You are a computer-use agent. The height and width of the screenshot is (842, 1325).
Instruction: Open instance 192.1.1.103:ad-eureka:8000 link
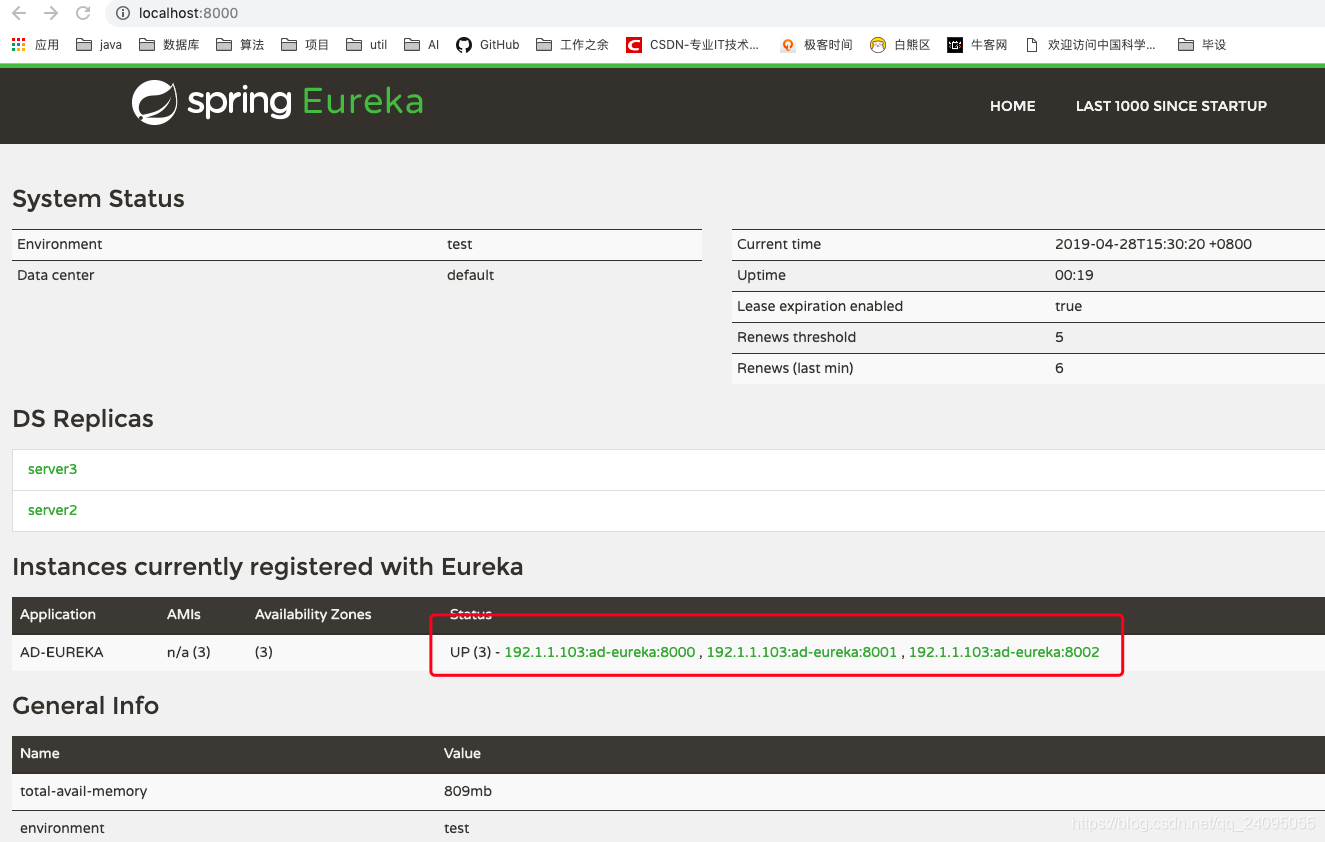click(x=599, y=652)
